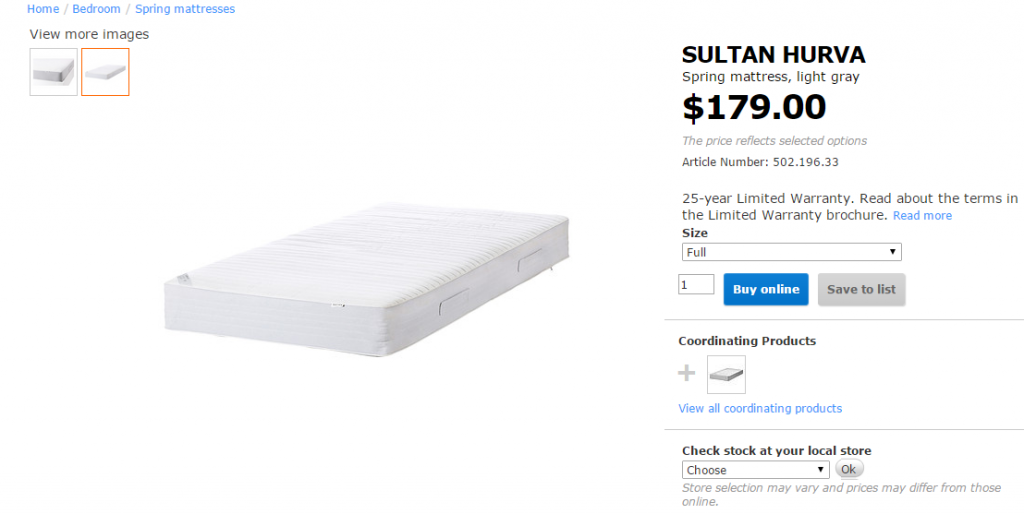Click the SULTAN HURVA product title
The height and width of the screenshot is (514, 1024).
[773, 55]
